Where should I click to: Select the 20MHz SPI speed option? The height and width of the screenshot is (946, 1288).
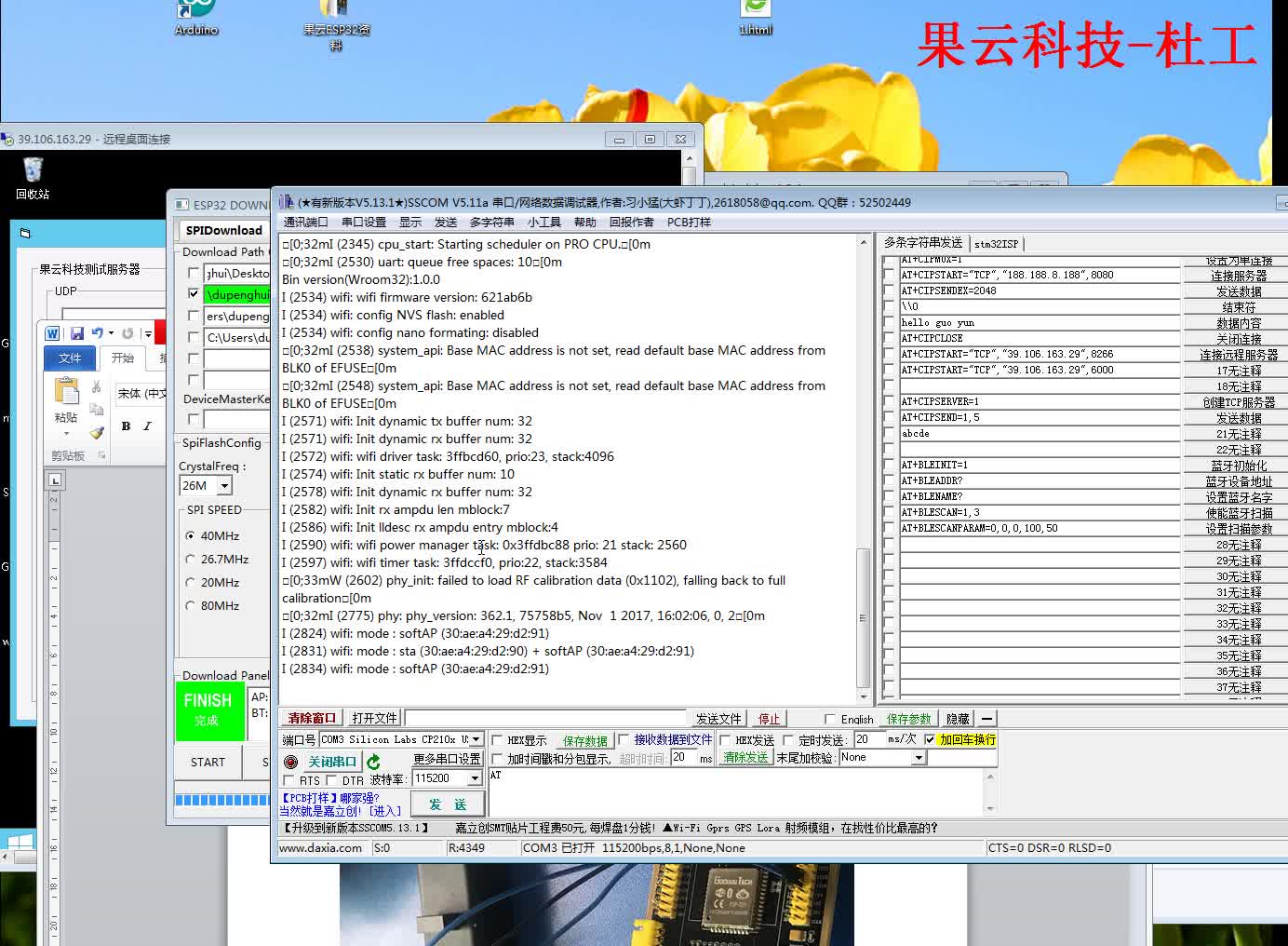(x=190, y=583)
